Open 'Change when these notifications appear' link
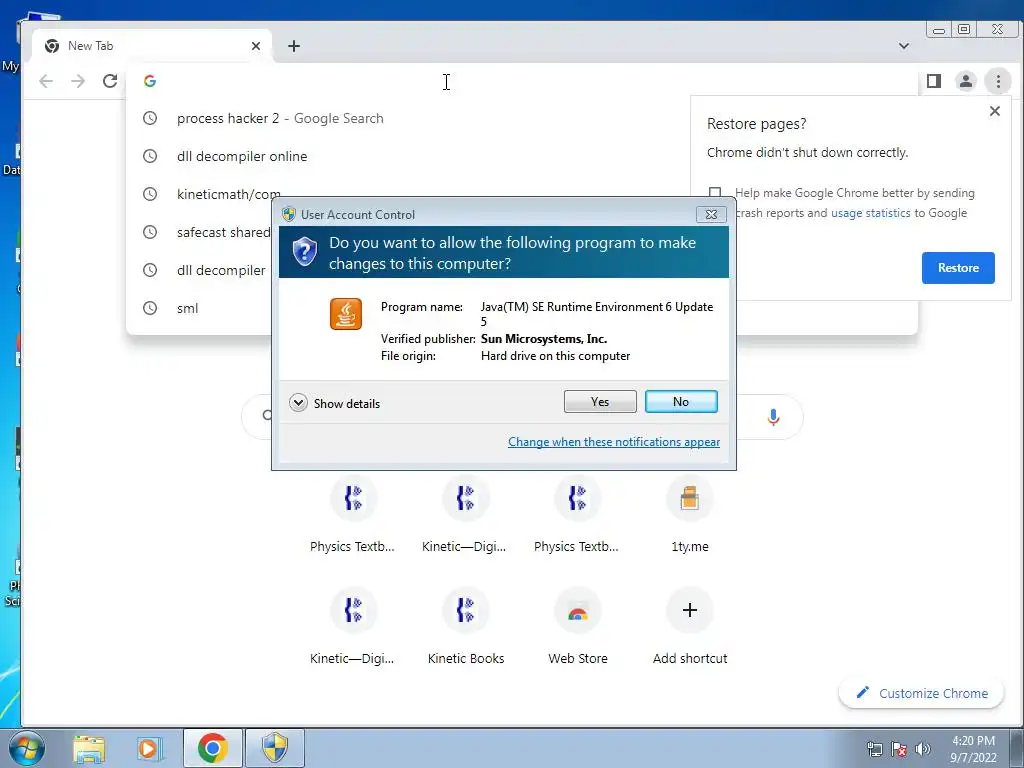Viewport: 1024px width, 768px height. coord(614,442)
